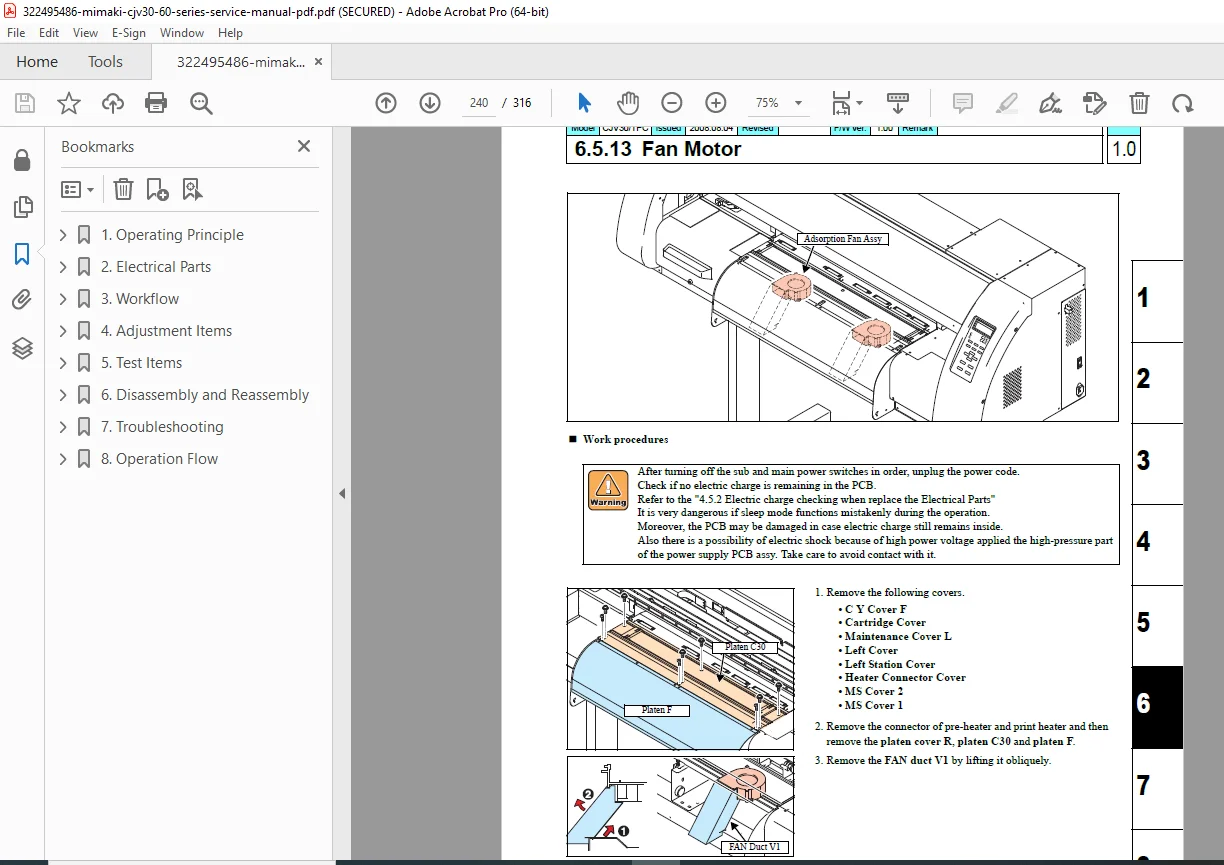Switch to the Home tab

click(x=37, y=62)
